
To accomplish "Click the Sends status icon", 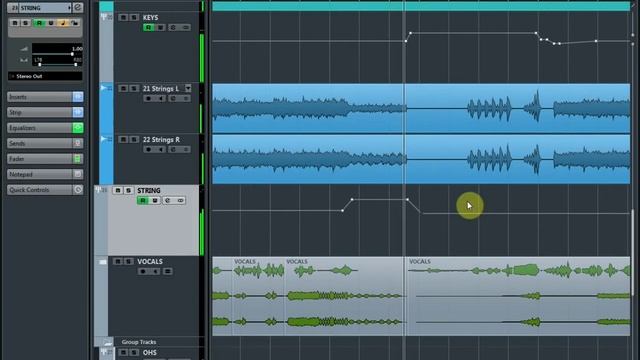I will coord(78,143).
